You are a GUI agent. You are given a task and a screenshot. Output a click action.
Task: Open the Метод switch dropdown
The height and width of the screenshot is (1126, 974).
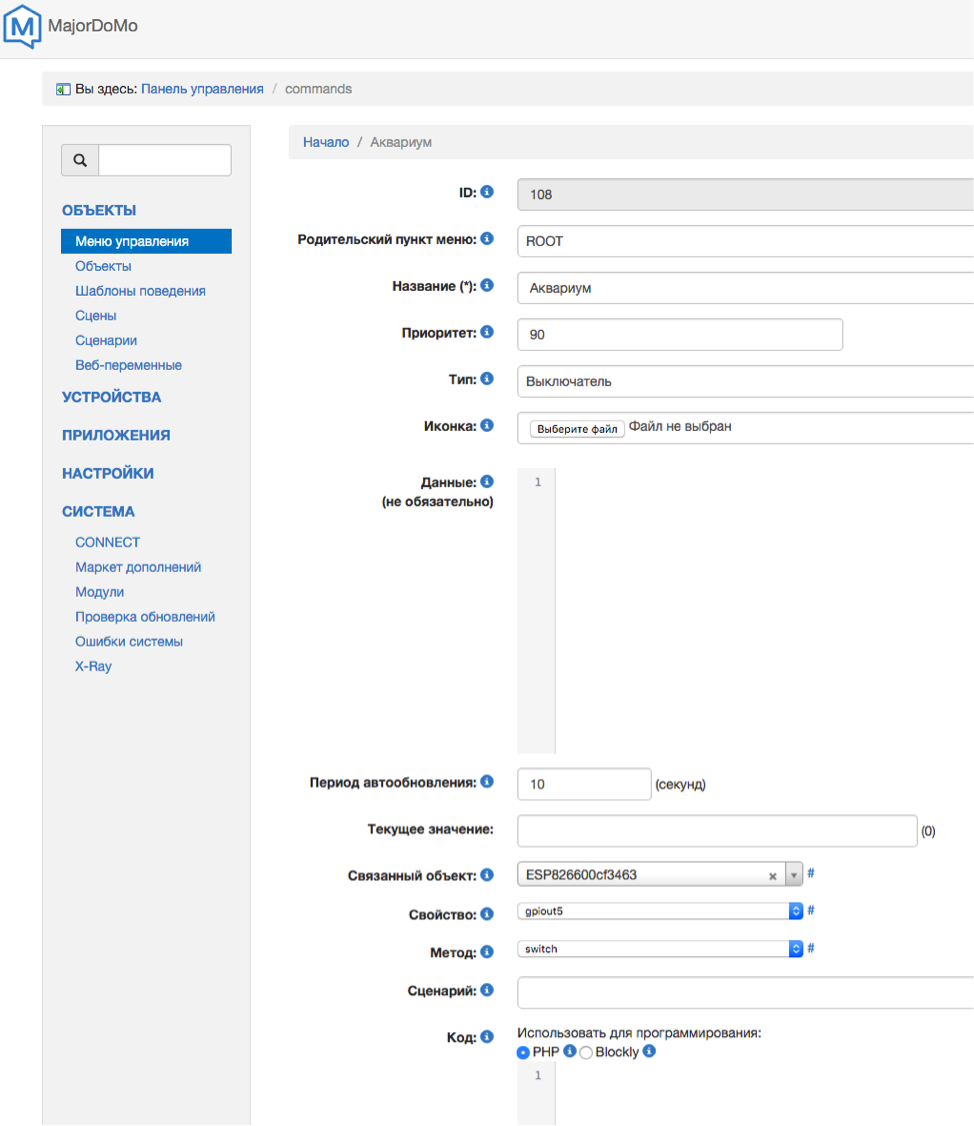click(x=796, y=949)
